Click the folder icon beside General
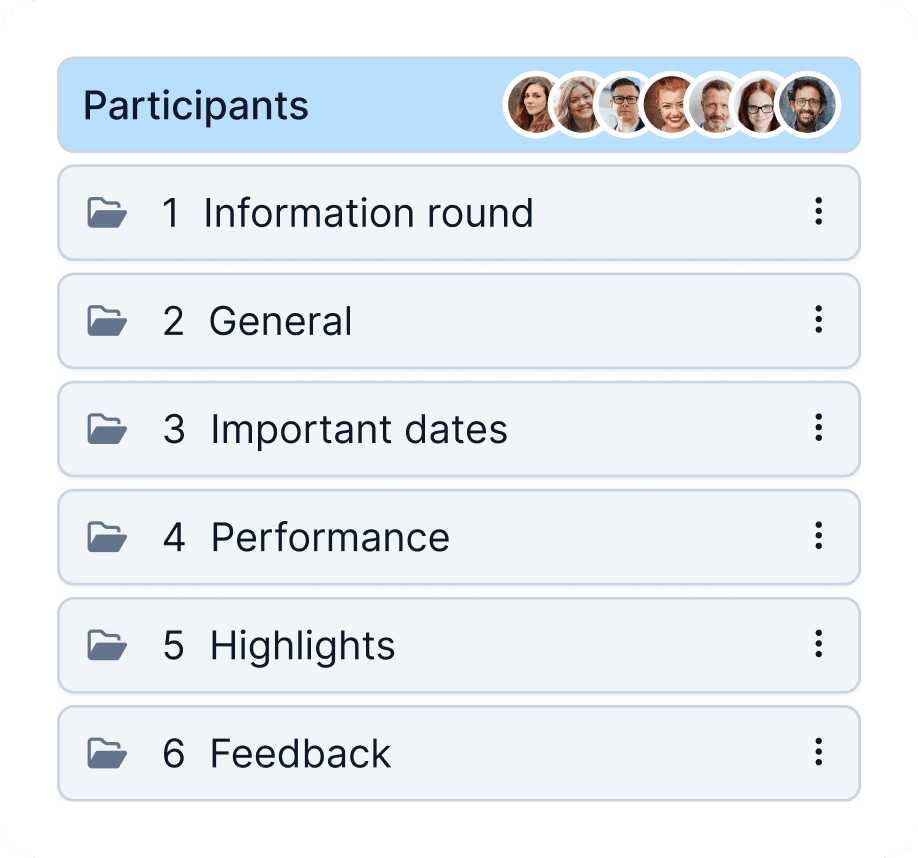Viewport: 918px width, 858px height. [x=107, y=321]
